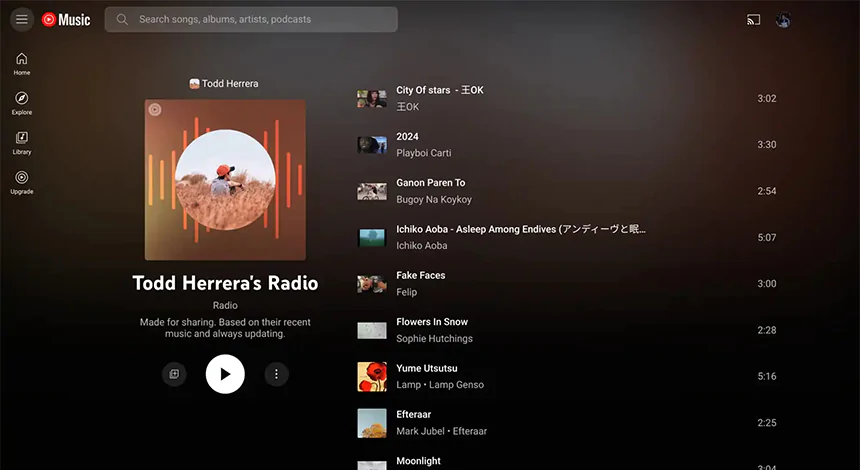Click Fake Faces thumbnail
Image resolution: width=860 pixels, height=470 pixels.
tap(372, 284)
